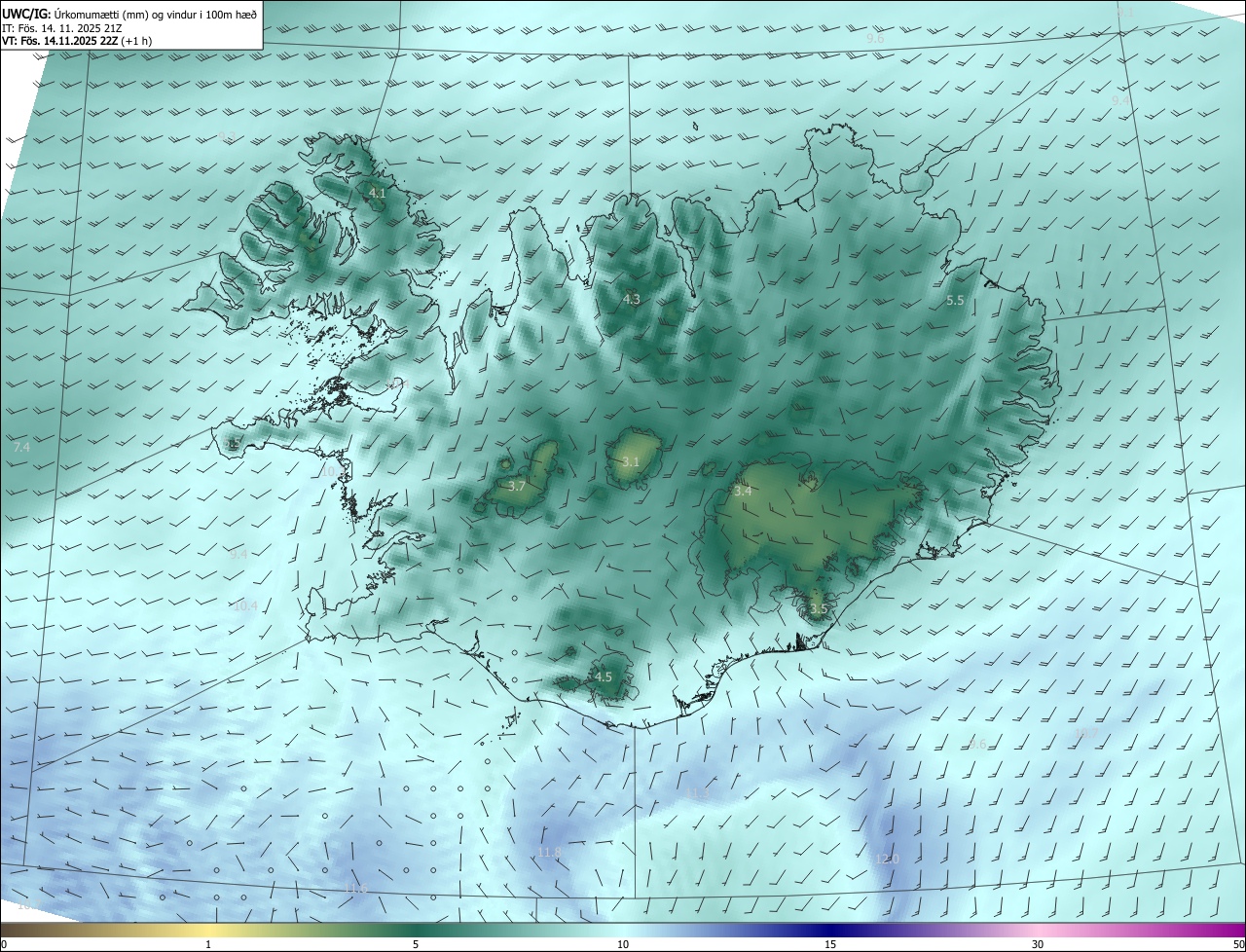Click the 11.3 value south of Iceland
The height and width of the screenshot is (952, 1246).
coord(698,794)
